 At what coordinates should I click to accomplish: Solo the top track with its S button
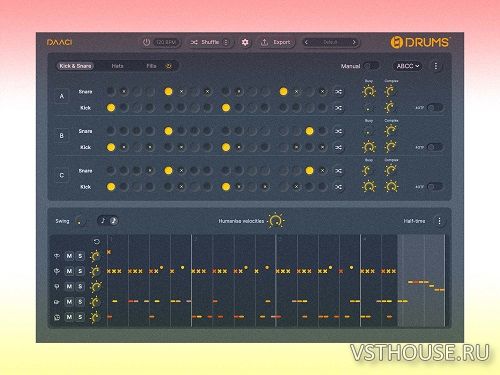tap(80, 256)
